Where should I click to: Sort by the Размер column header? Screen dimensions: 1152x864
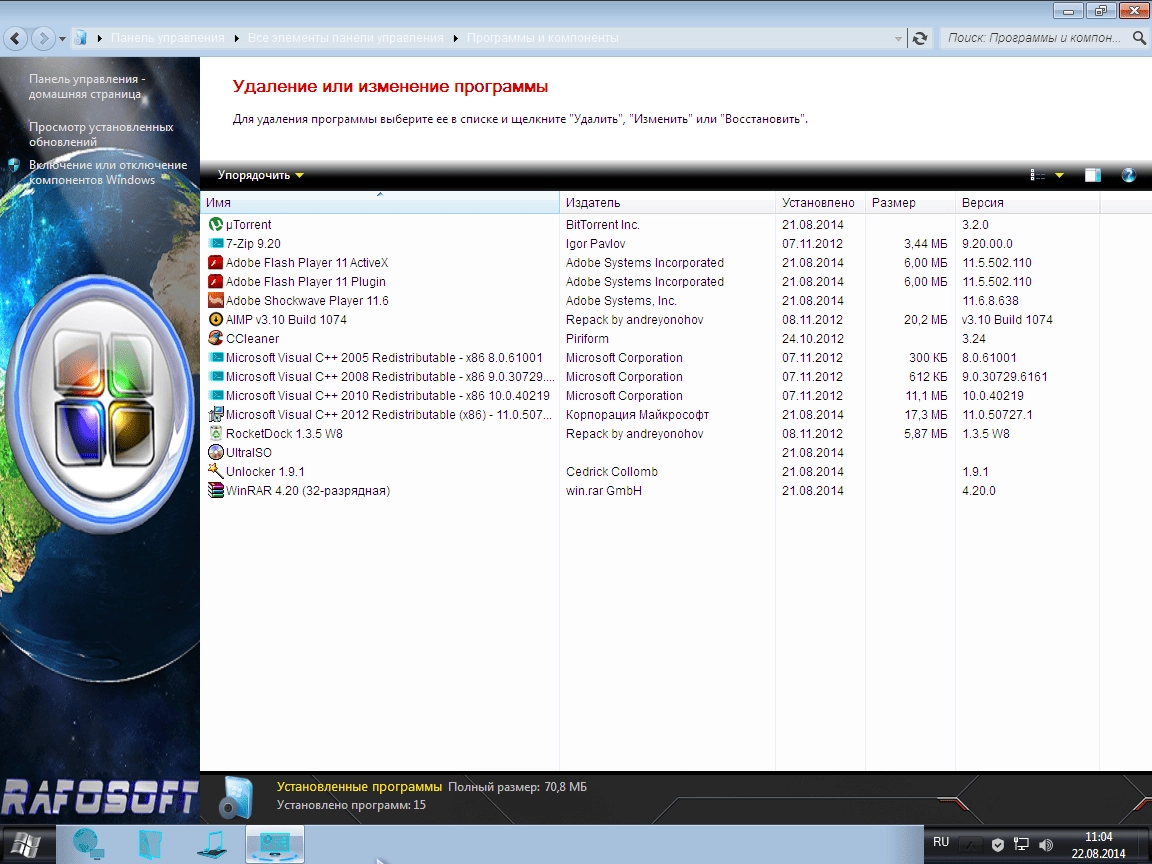pyautogui.click(x=910, y=203)
